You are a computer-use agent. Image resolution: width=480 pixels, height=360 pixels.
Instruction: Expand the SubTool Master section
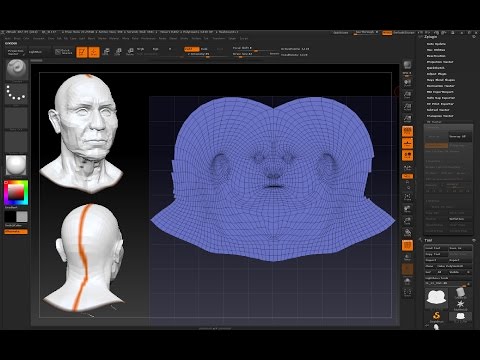click(x=438, y=110)
